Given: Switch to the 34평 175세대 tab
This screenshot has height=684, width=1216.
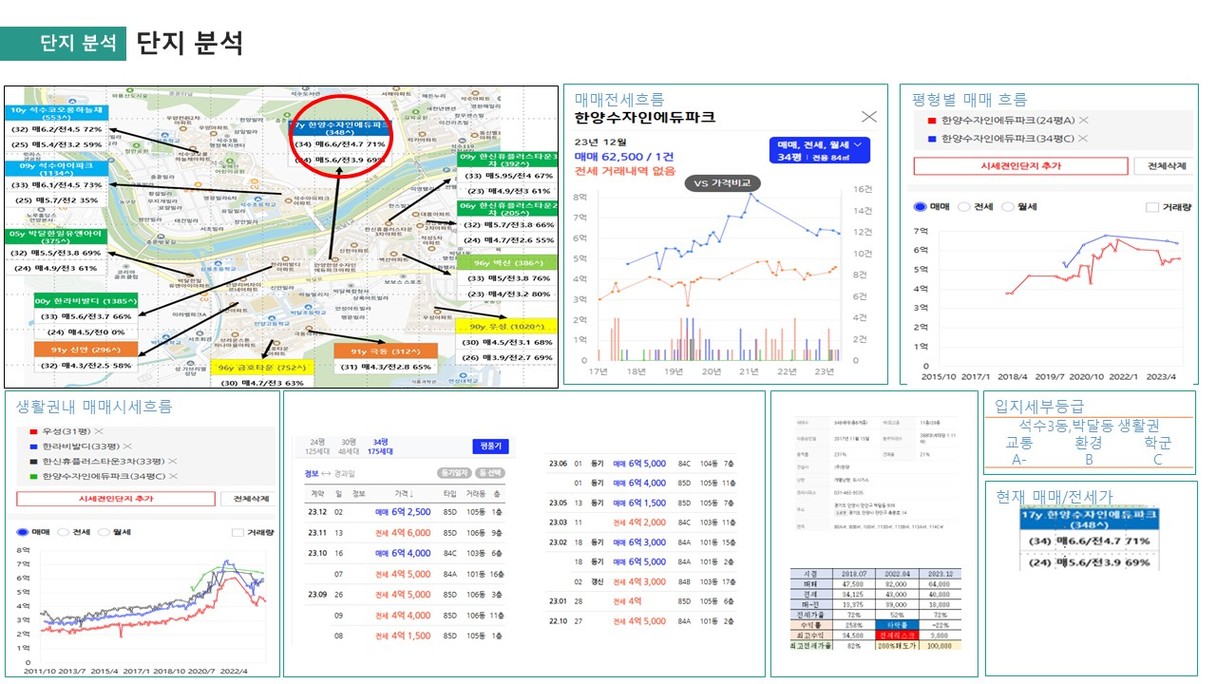Looking at the screenshot, I should tap(381, 446).
